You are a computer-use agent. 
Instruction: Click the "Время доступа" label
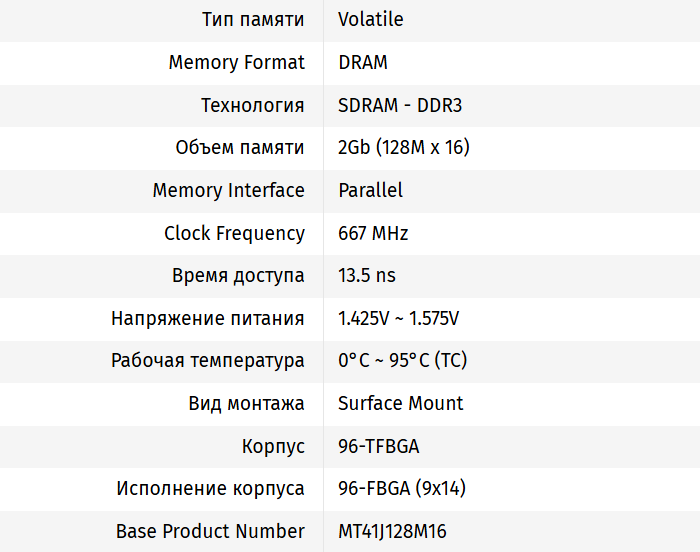[x=238, y=276]
